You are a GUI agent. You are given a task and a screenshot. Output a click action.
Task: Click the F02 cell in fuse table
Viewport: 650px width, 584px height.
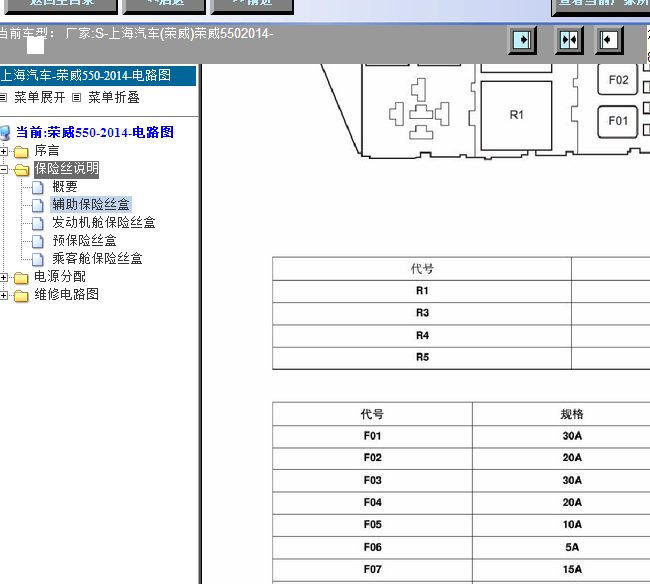pos(372,458)
